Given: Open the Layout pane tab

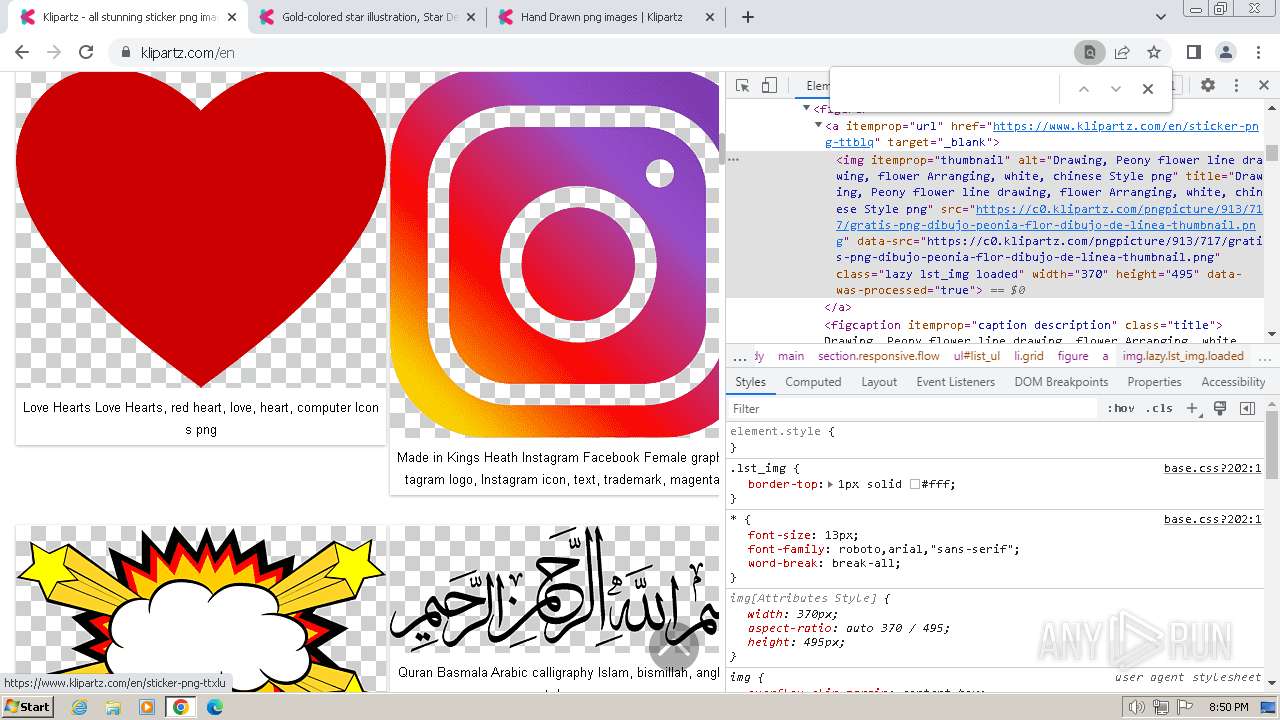Looking at the screenshot, I should [879, 382].
